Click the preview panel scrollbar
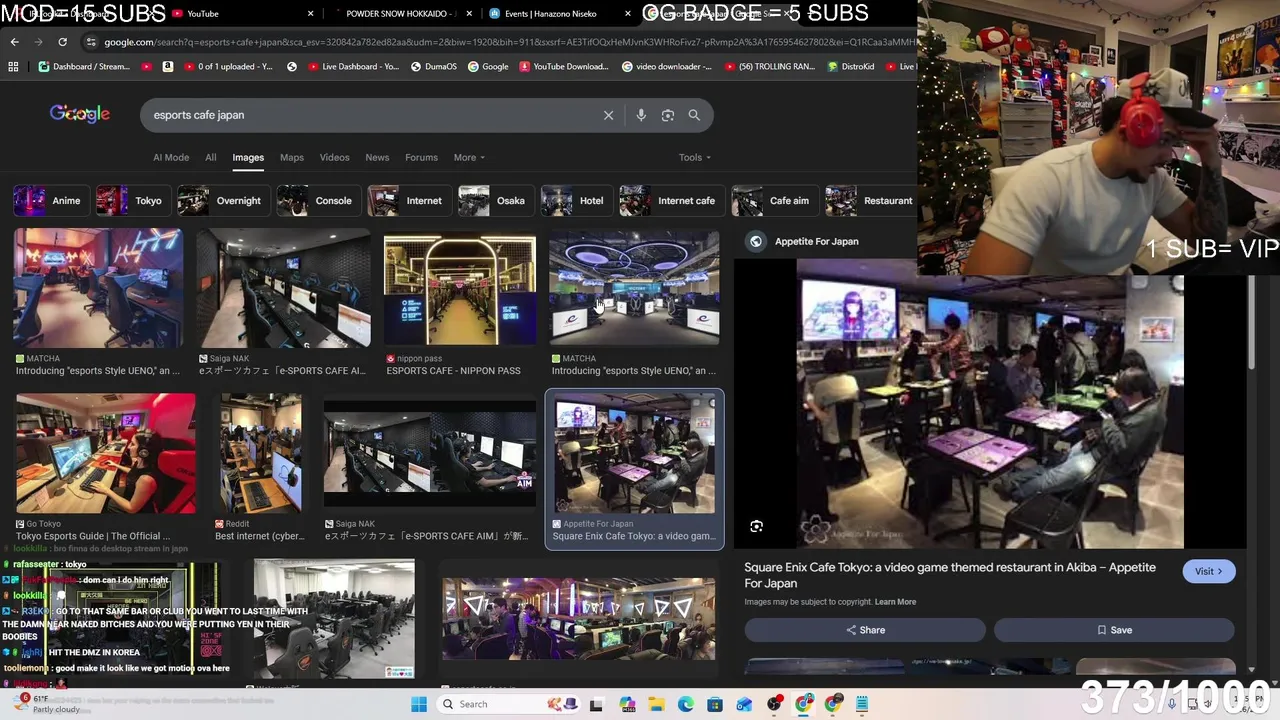The image size is (1280, 720). pyautogui.click(x=1252, y=320)
